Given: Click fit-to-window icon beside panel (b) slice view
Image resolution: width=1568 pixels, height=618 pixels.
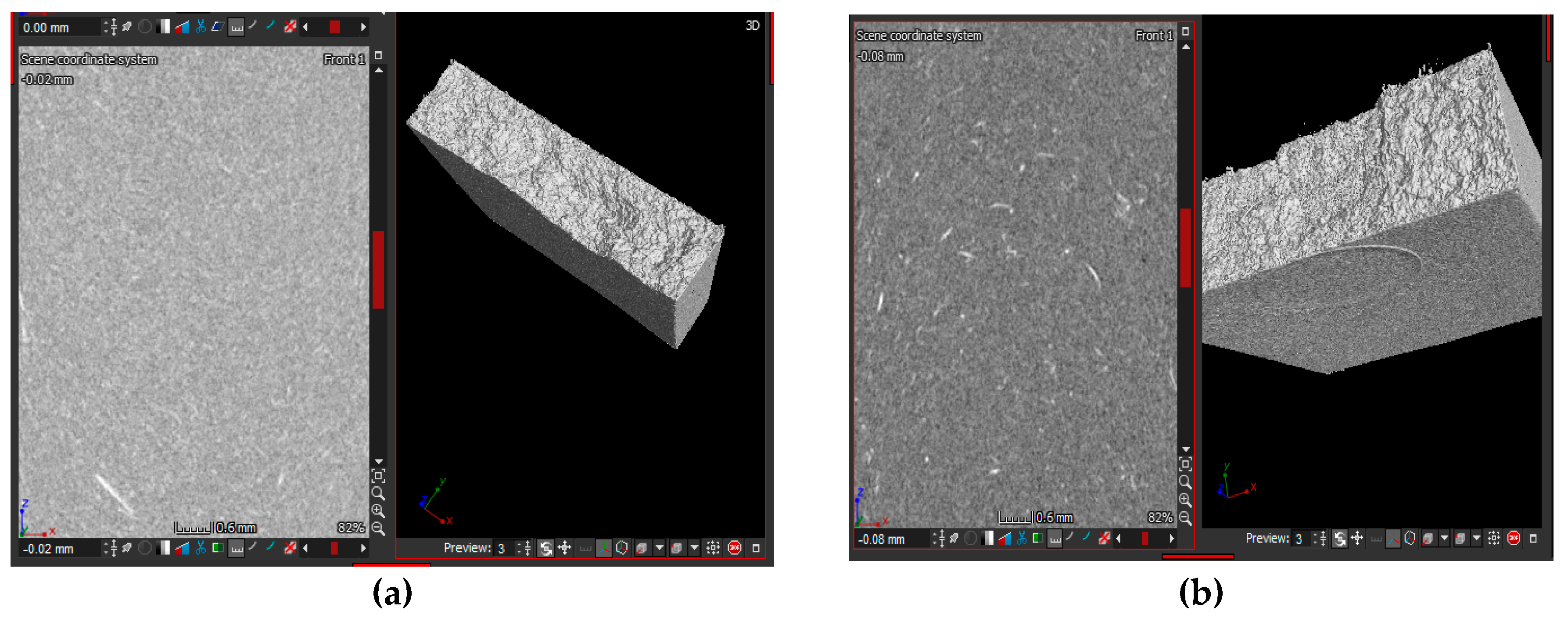Looking at the screenshot, I should coord(1185,464).
